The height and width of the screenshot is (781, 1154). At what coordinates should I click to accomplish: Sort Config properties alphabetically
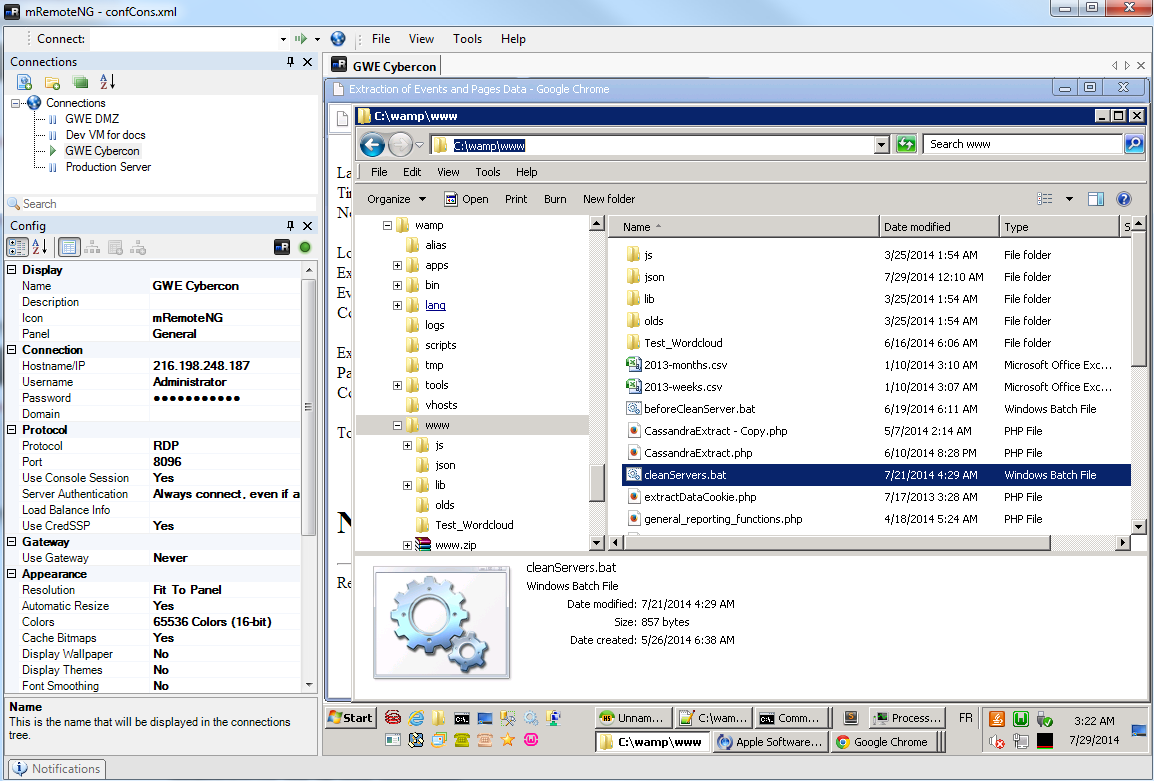40,247
